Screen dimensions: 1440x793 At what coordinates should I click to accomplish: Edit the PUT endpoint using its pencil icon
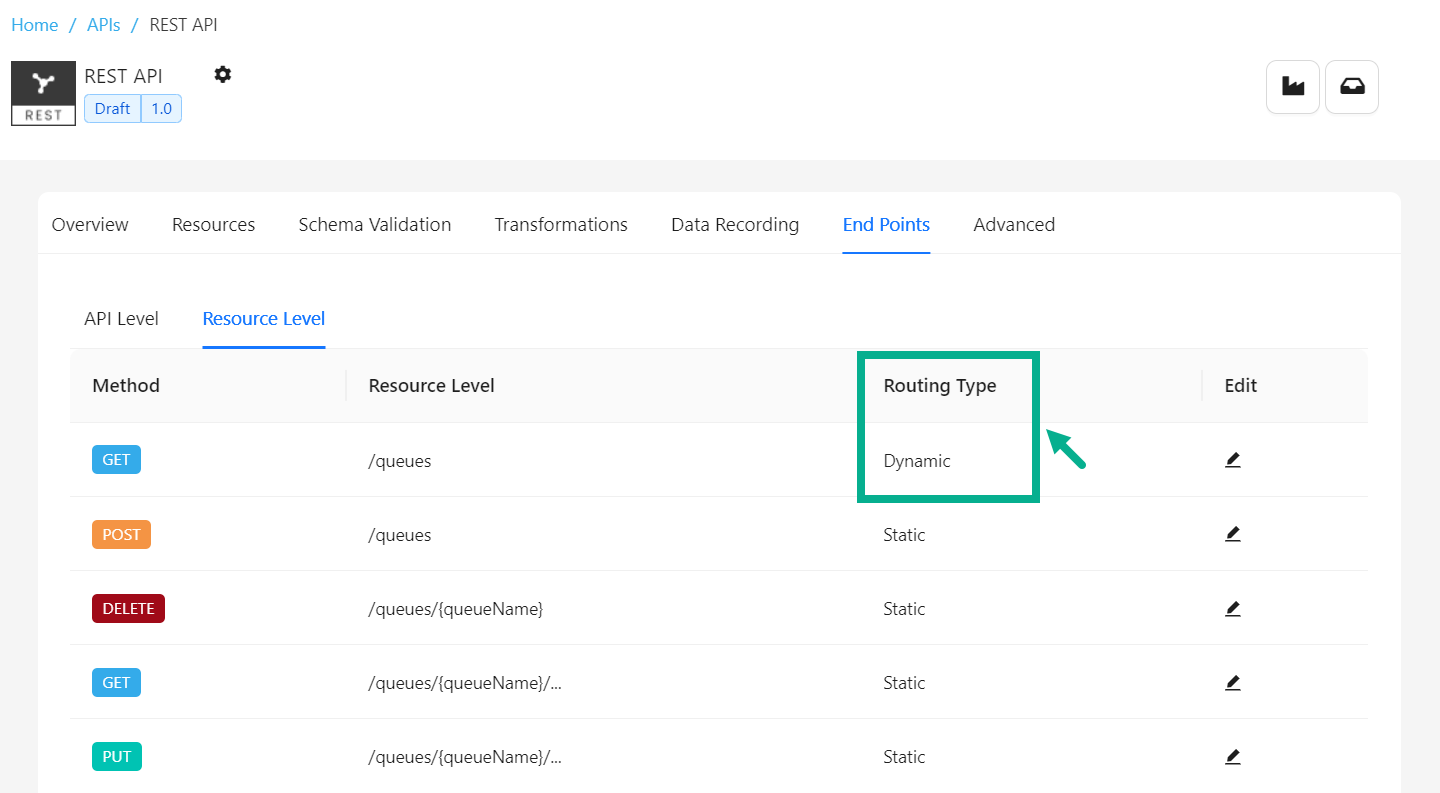[1232, 756]
